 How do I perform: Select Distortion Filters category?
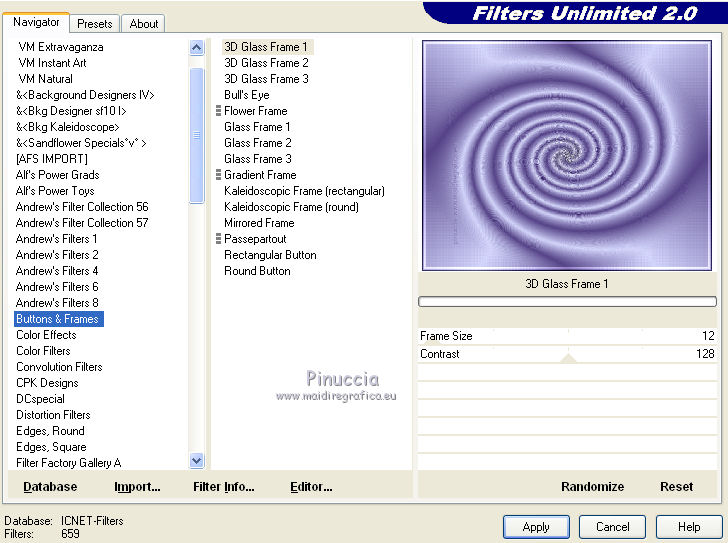[53, 415]
